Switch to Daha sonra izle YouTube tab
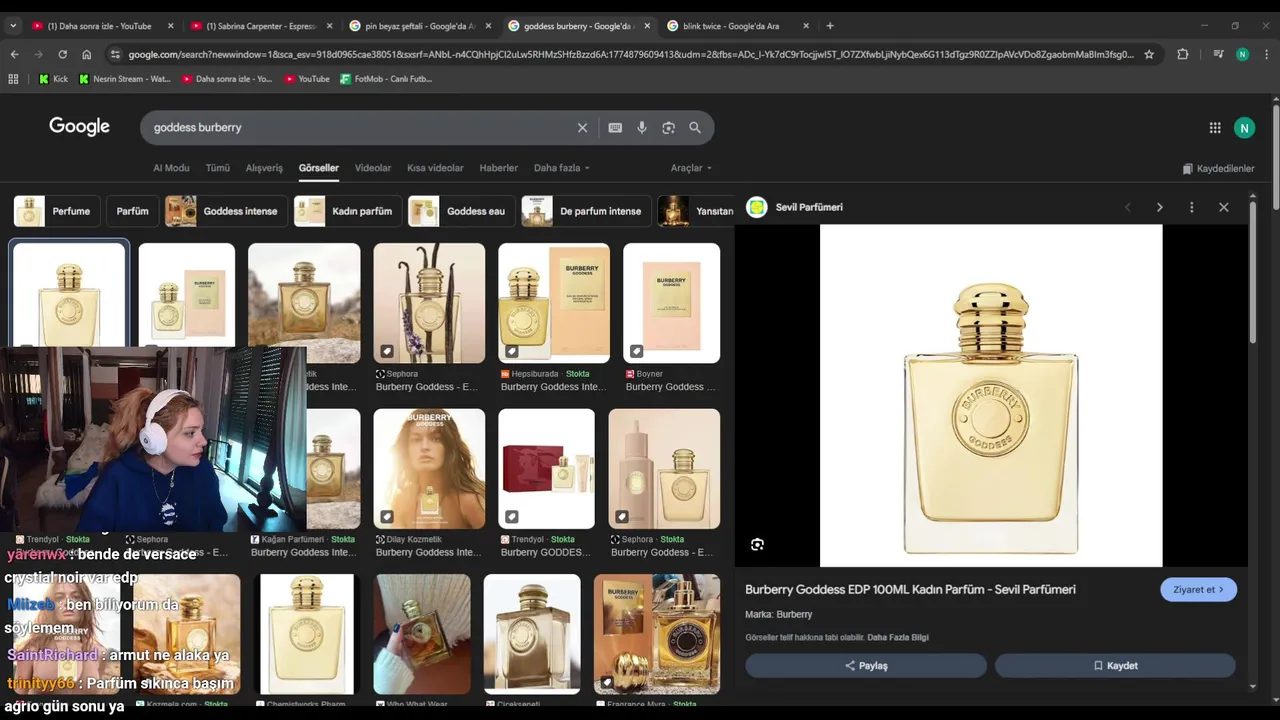 coord(100,26)
